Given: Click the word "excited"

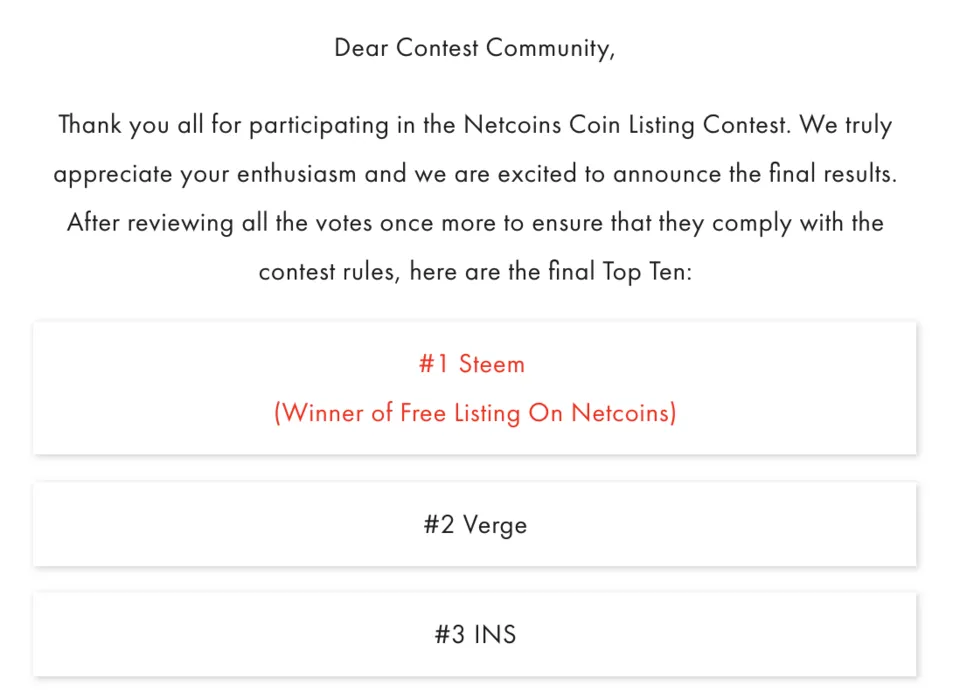Looking at the screenshot, I should click(x=537, y=175).
